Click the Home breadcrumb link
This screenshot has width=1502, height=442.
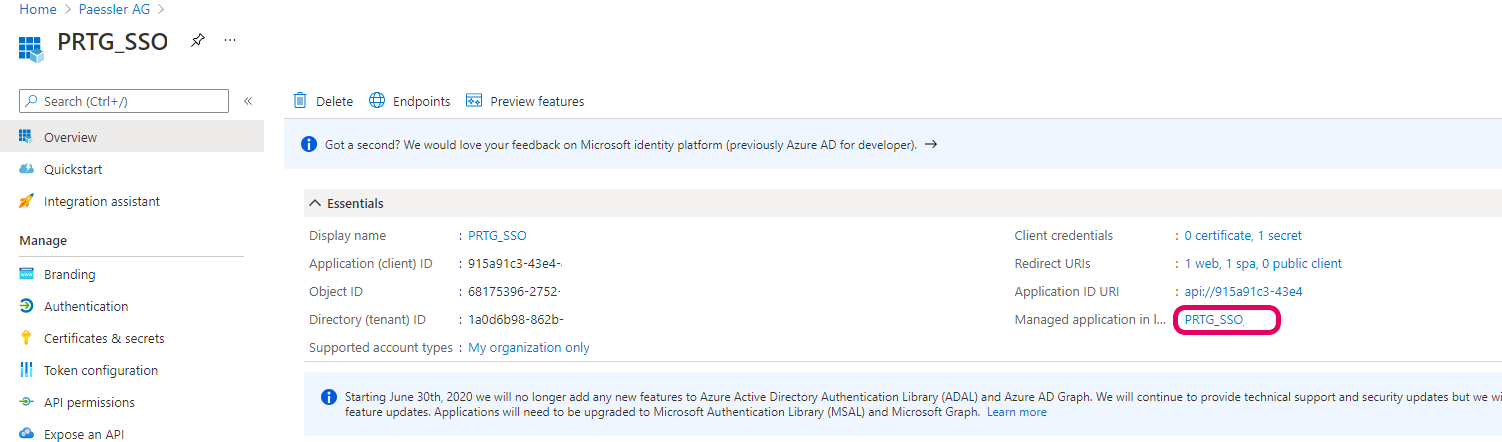point(38,9)
